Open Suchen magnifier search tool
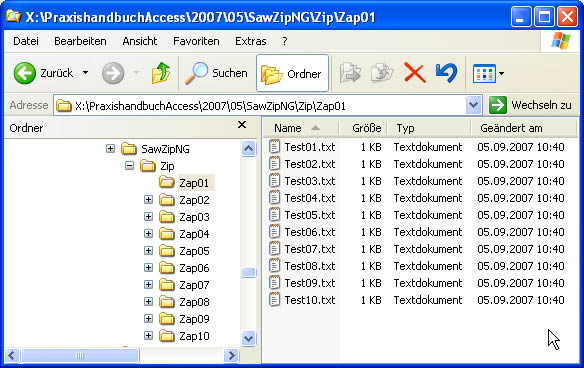The width and height of the screenshot is (584, 368). (x=216, y=73)
